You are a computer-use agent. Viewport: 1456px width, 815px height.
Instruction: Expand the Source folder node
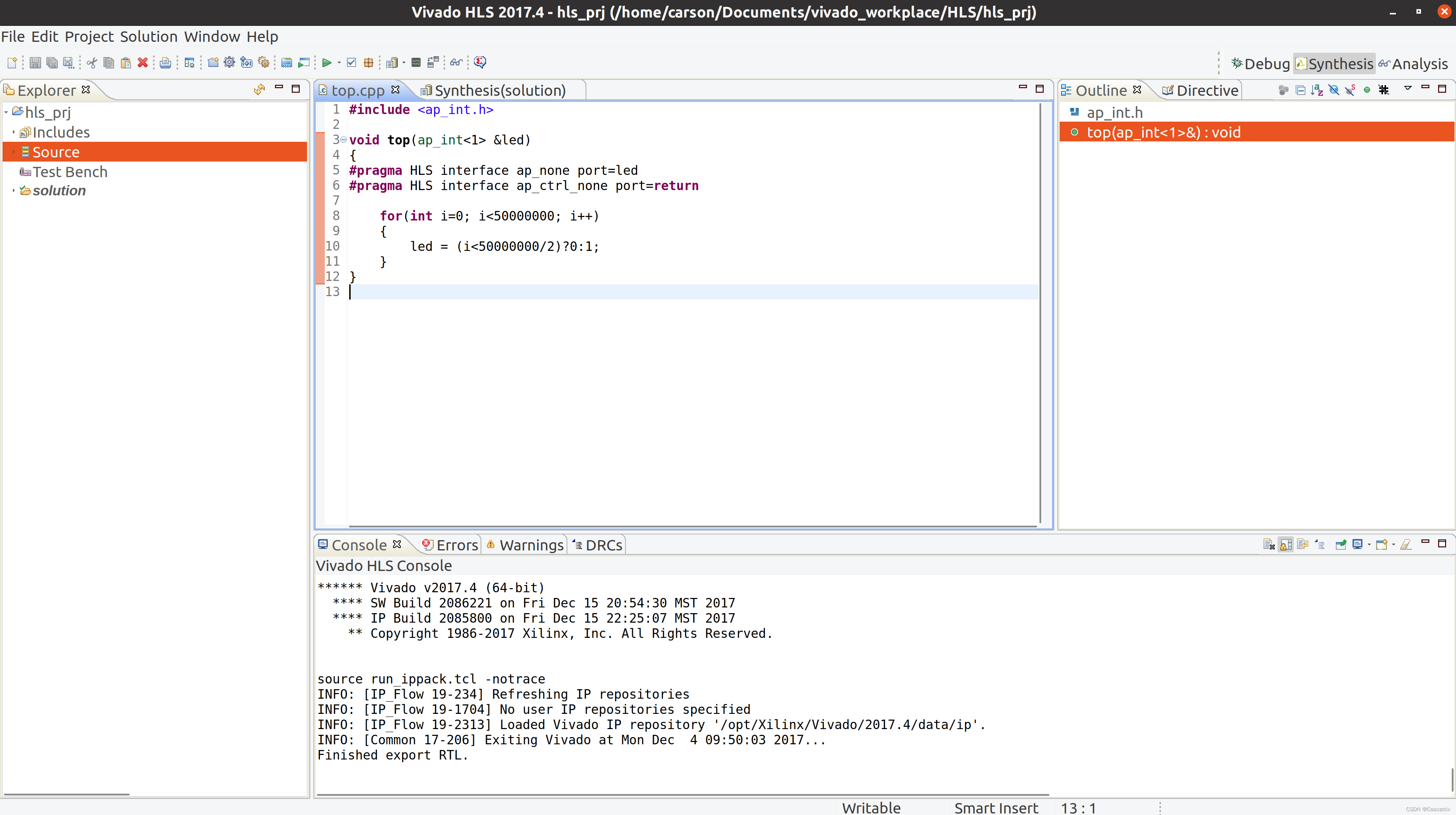pos(14,152)
